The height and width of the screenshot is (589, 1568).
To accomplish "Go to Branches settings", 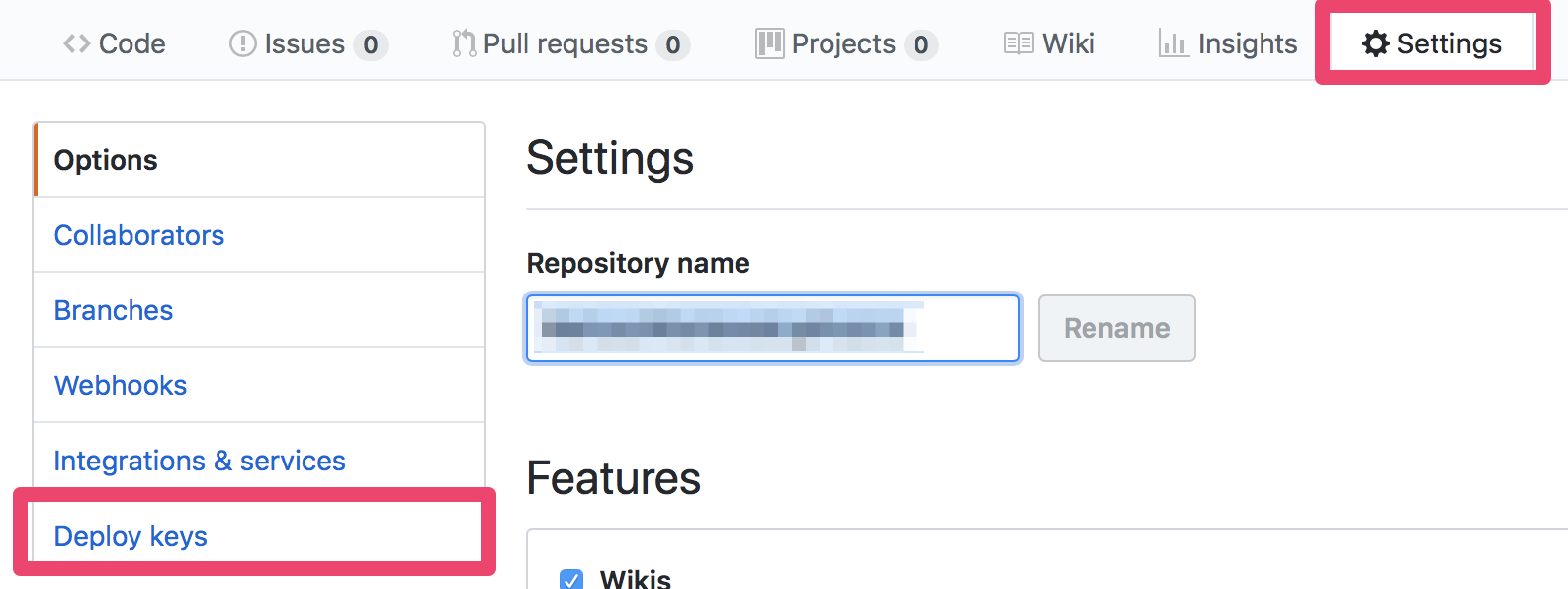I will (114, 310).
